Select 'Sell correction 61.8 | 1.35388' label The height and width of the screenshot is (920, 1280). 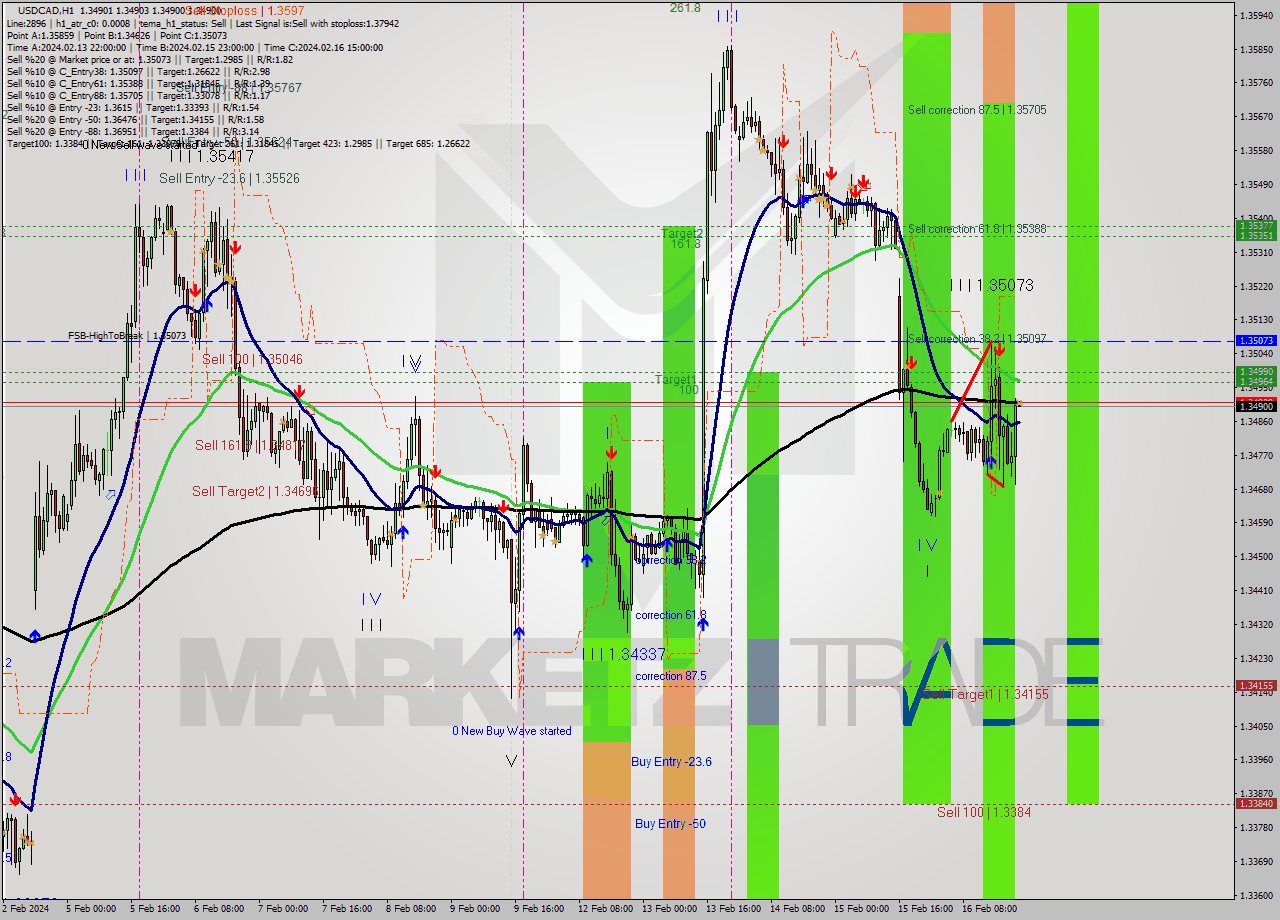(x=977, y=229)
